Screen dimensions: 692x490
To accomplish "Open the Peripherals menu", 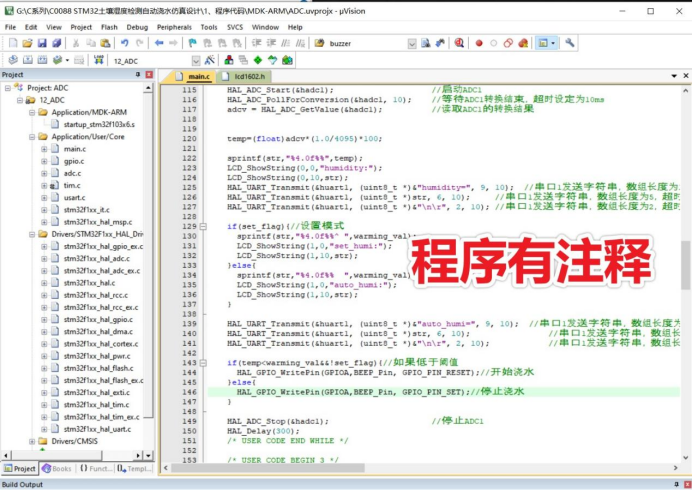I will 176,27.
